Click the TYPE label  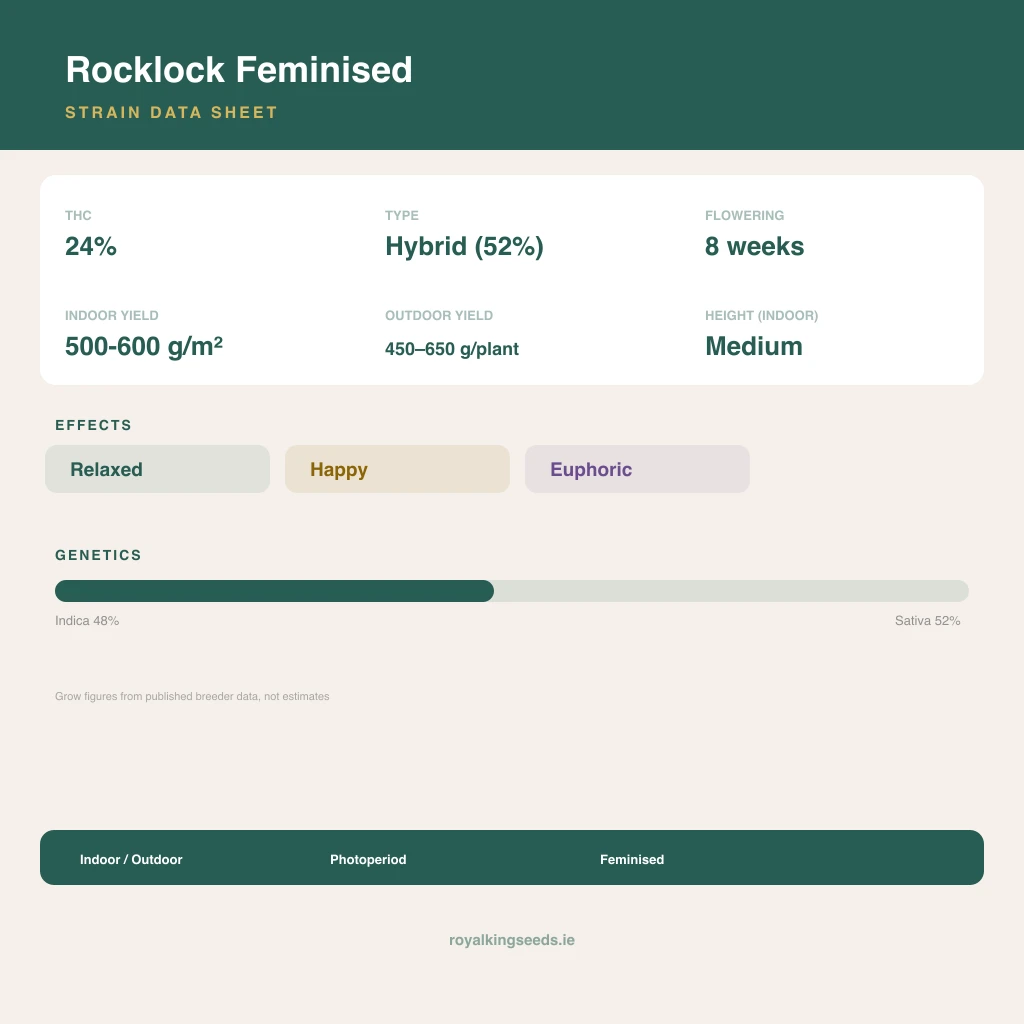pos(402,216)
